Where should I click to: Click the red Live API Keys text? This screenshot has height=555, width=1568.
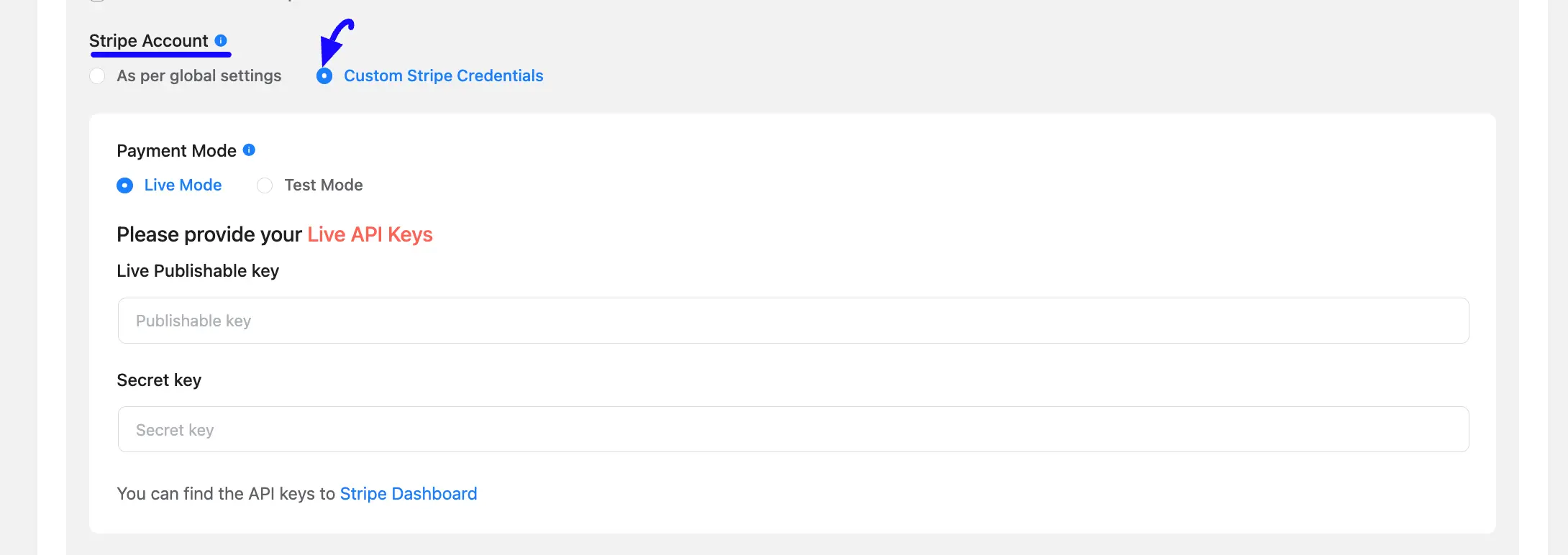370,234
